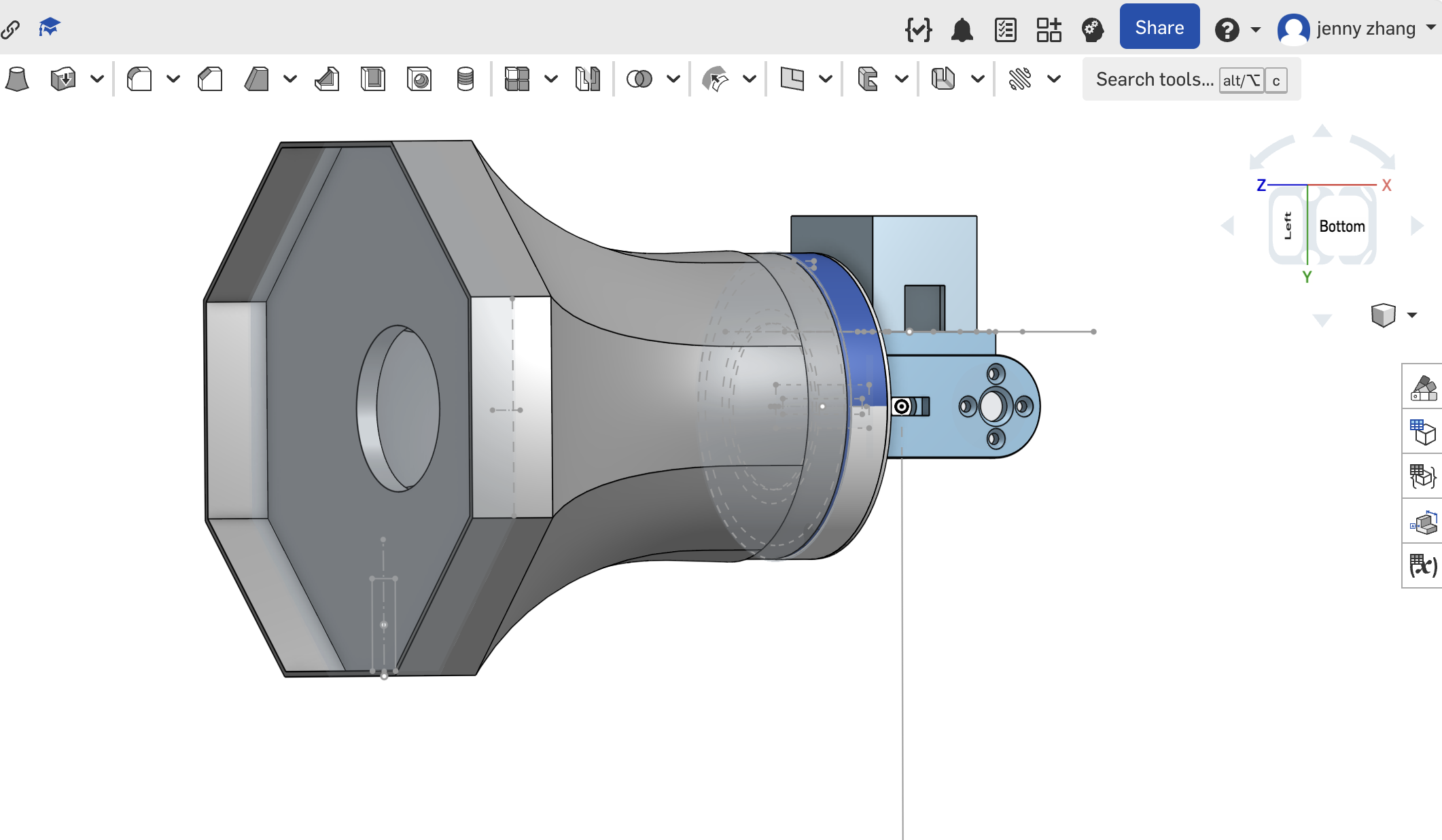Viewport: 1442px width, 840px height.
Task: Click the user avatar icon
Action: tap(1293, 30)
